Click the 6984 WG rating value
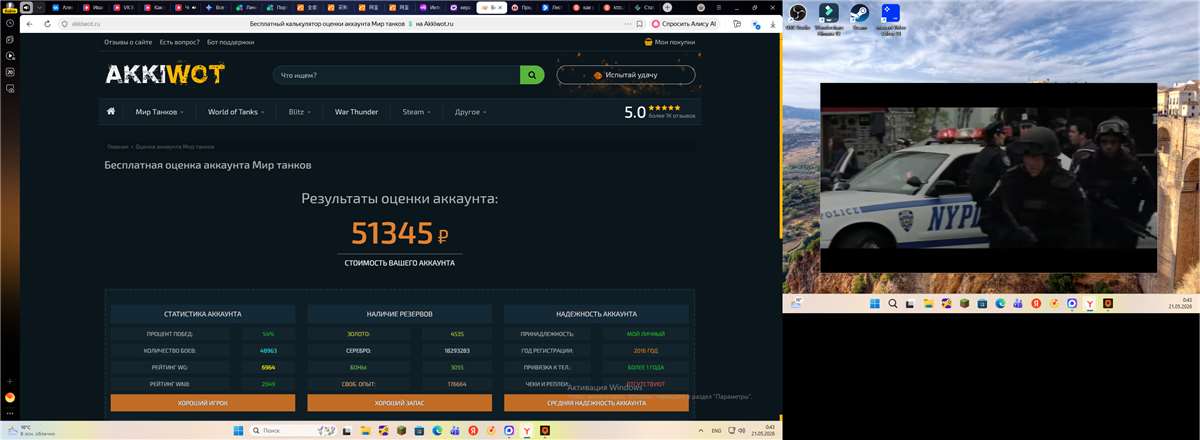 pos(268,367)
